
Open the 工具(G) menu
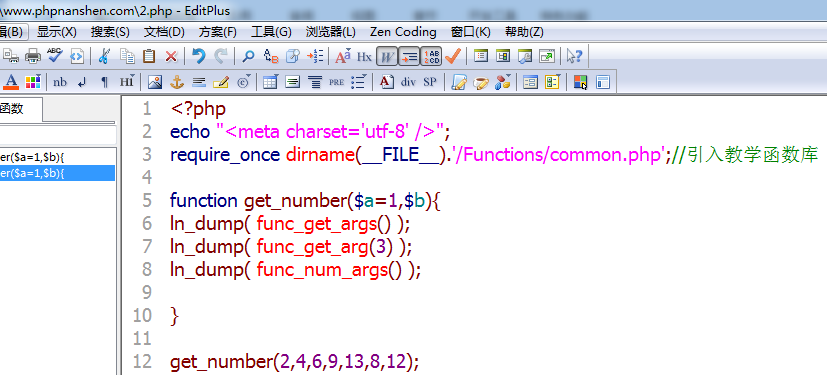(x=271, y=32)
